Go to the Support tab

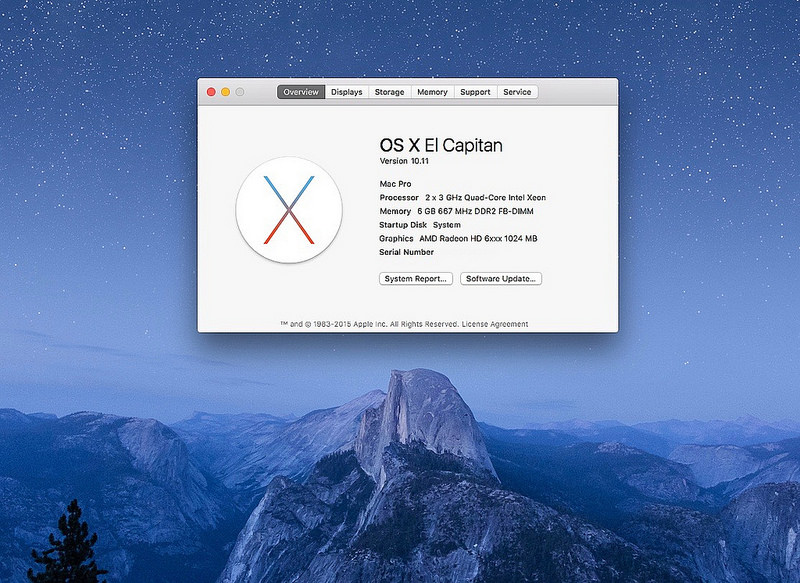(475, 92)
